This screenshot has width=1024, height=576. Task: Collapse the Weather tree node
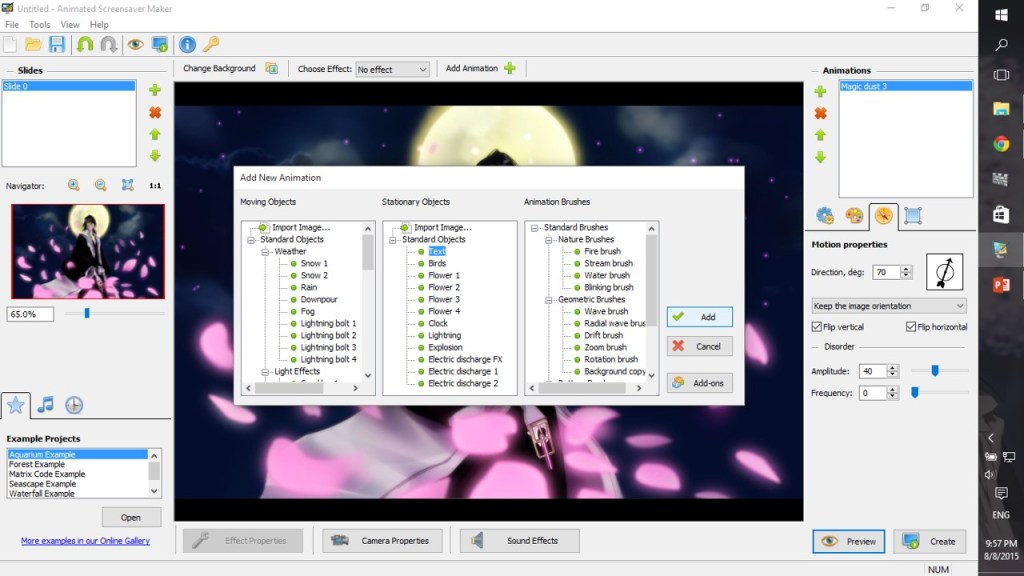[x=266, y=251]
